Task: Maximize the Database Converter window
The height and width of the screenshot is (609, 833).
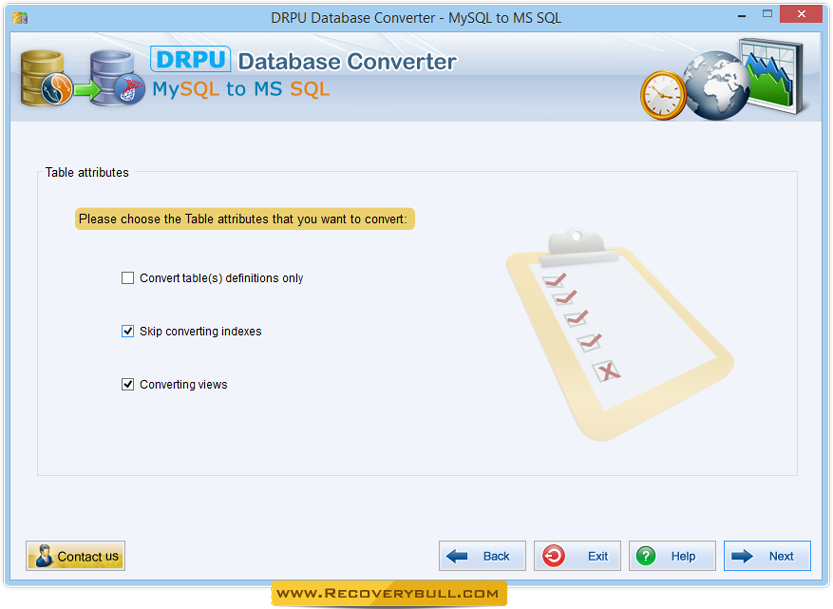Action: click(x=767, y=14)
